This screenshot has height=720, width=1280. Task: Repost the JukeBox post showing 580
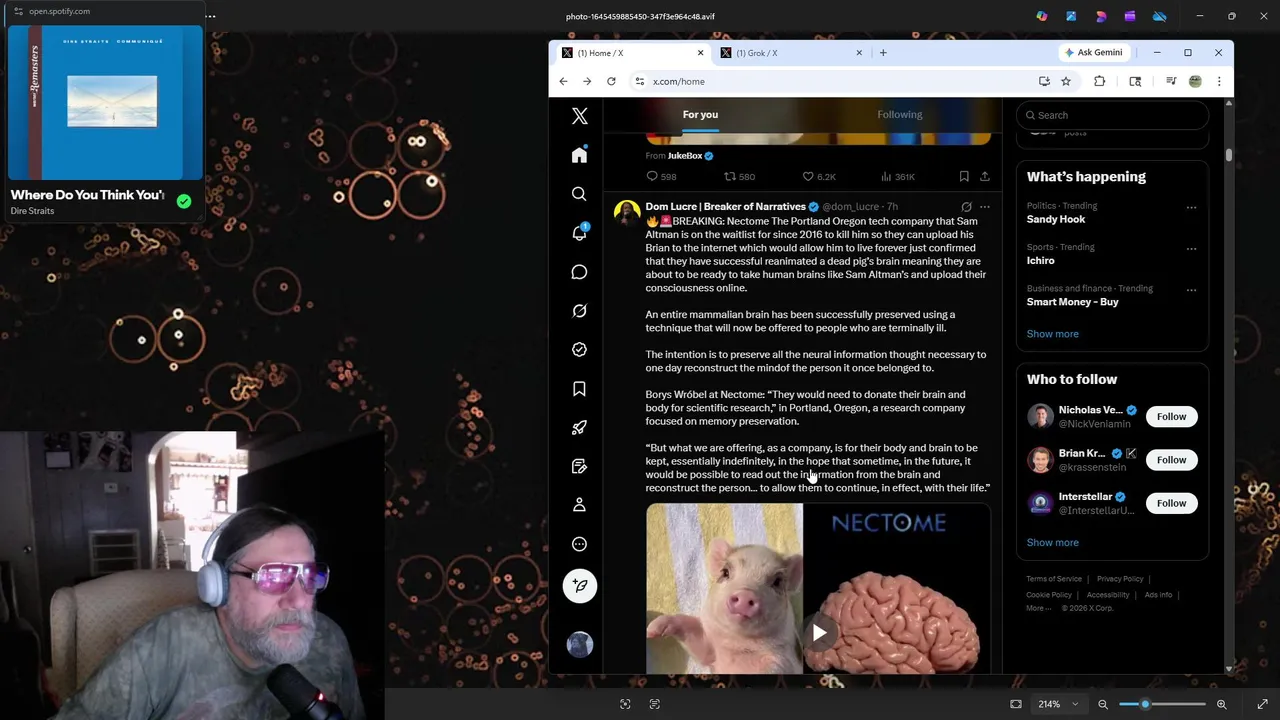click(739, 176)
